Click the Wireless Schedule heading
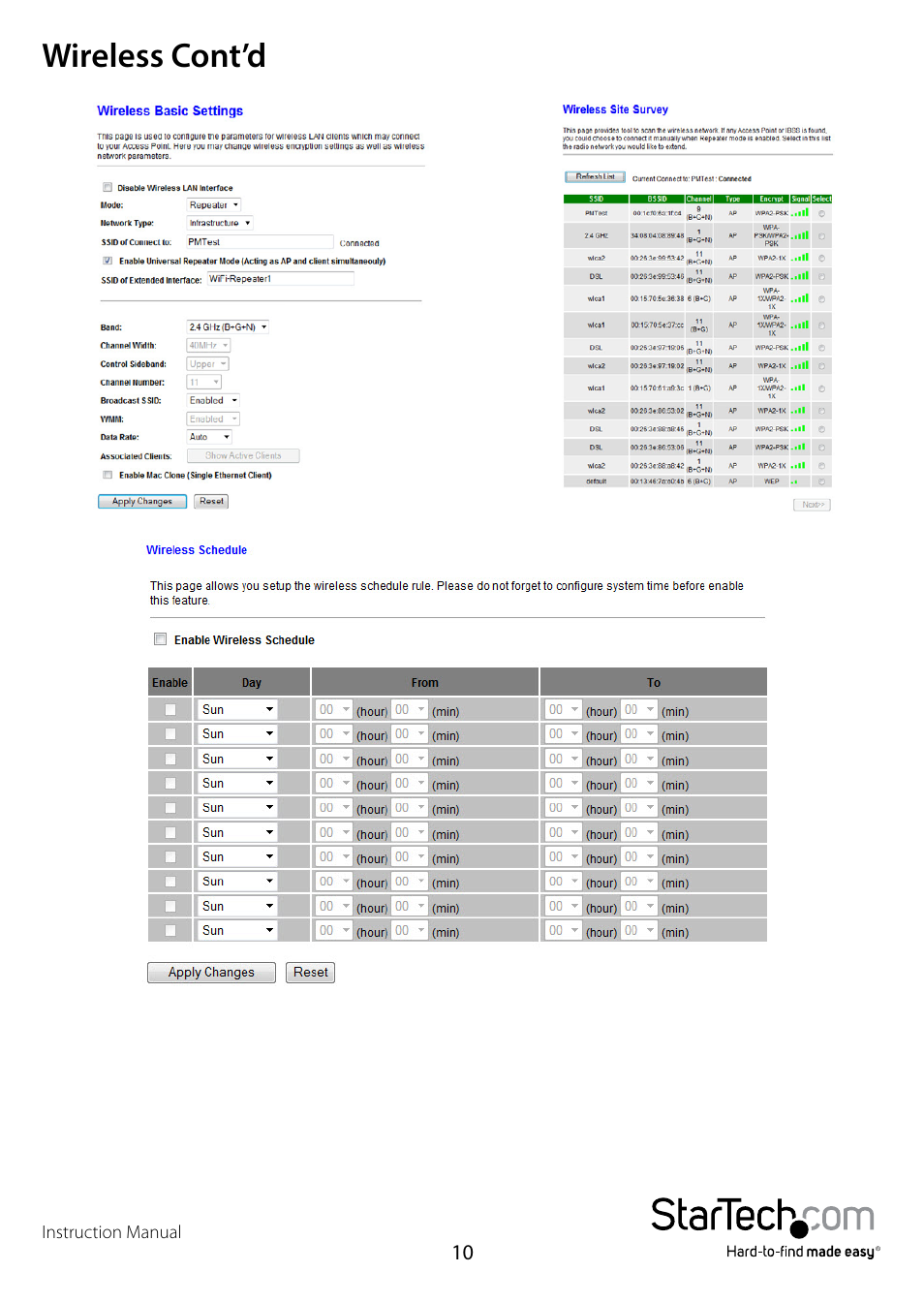 197,550
